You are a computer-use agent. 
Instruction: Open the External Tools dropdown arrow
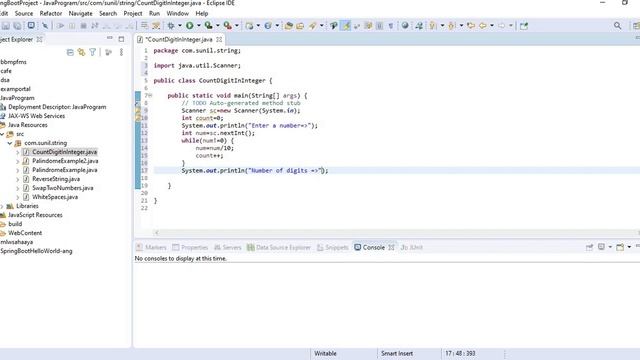(237, 26)
